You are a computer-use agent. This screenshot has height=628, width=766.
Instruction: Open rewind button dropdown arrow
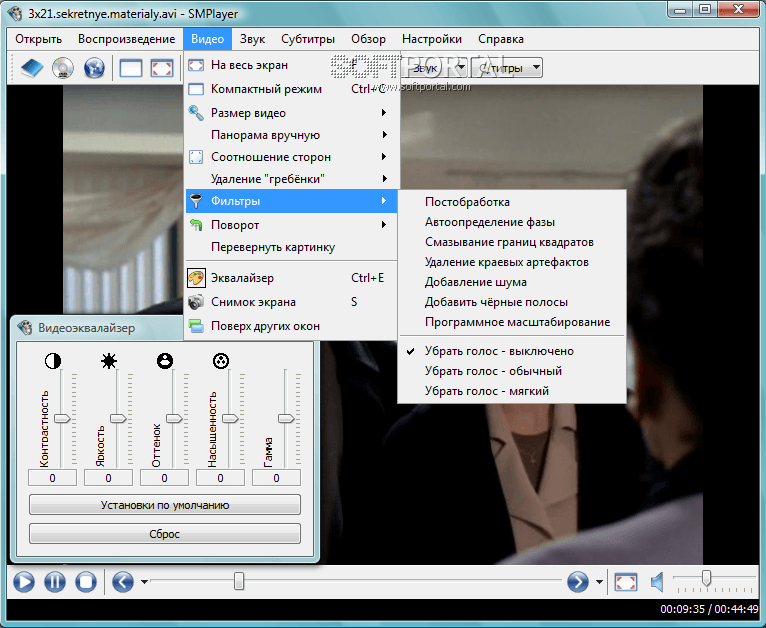coord(144,582)
